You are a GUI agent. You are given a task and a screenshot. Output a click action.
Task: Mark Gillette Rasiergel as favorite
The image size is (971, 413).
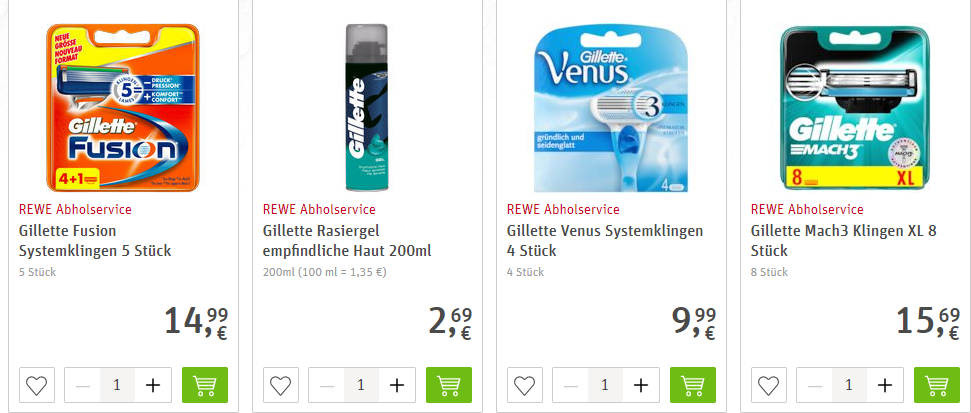click(x=281, y=385)
